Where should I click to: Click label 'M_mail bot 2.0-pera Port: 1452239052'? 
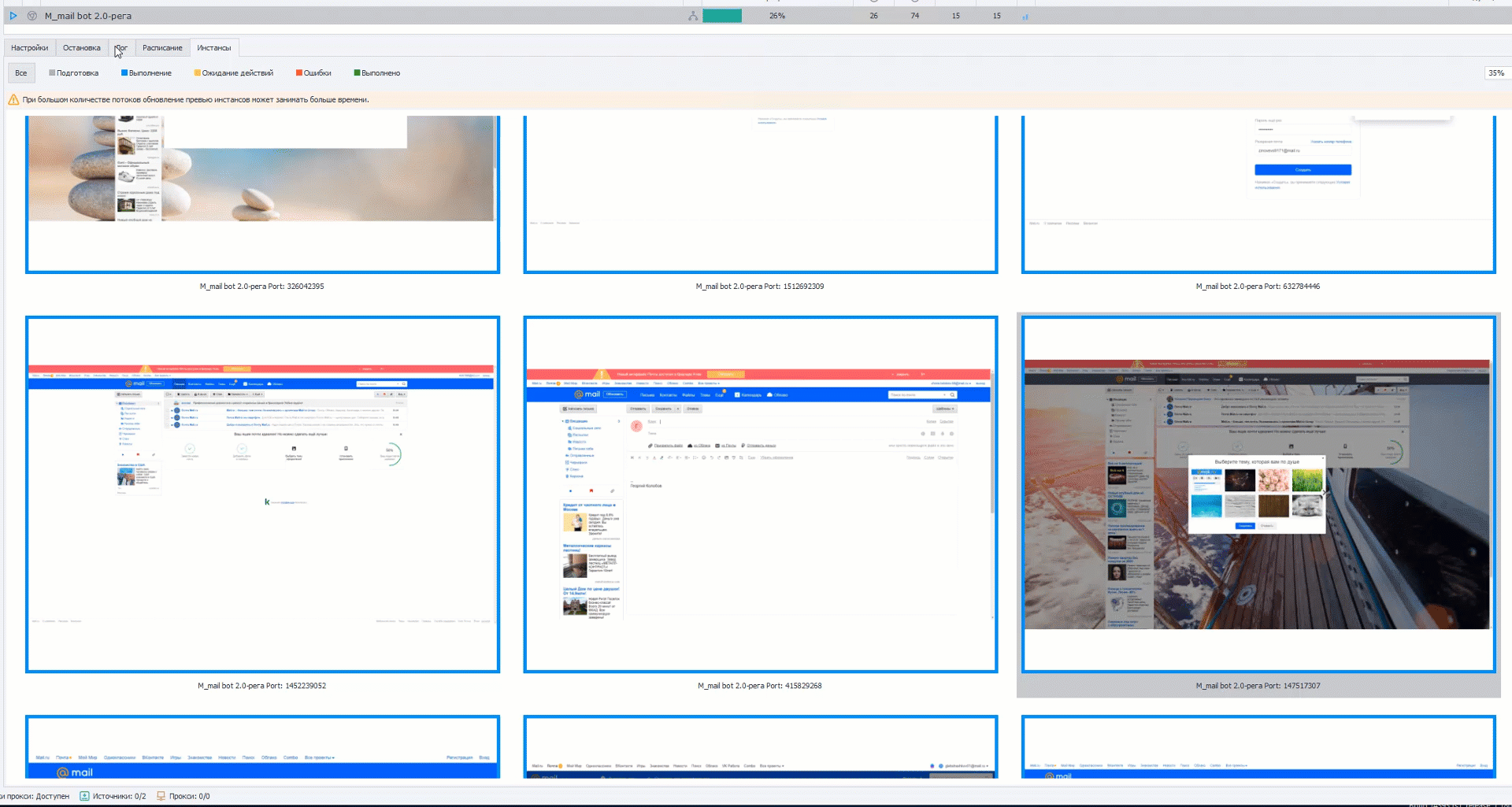(x=262, y=686)
